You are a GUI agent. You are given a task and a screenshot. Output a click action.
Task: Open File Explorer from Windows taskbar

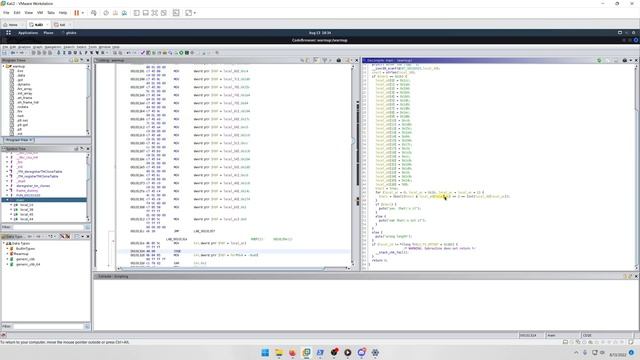279,352
